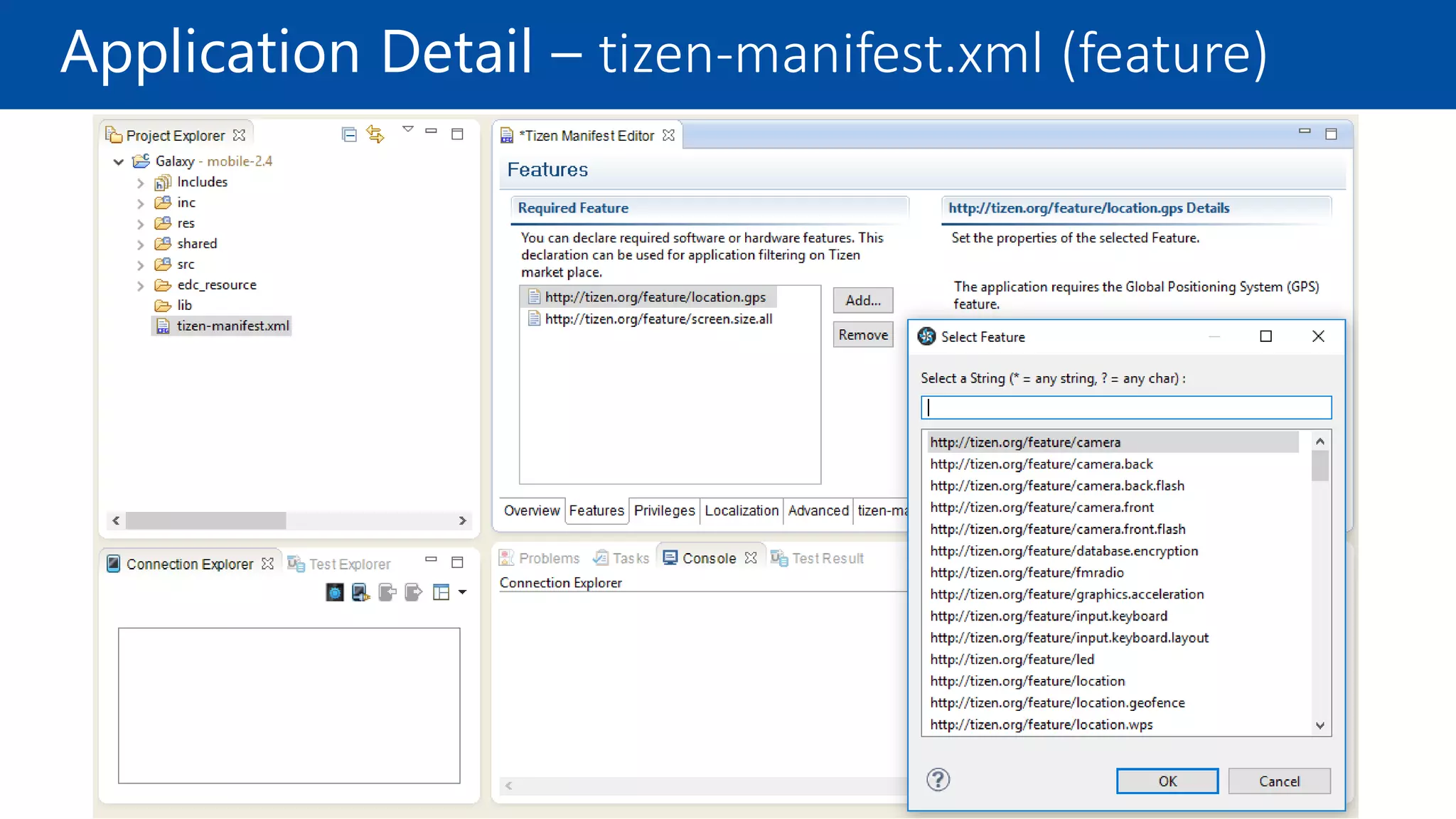
Task: Switch to the Features tab
Action: (596, 510)
